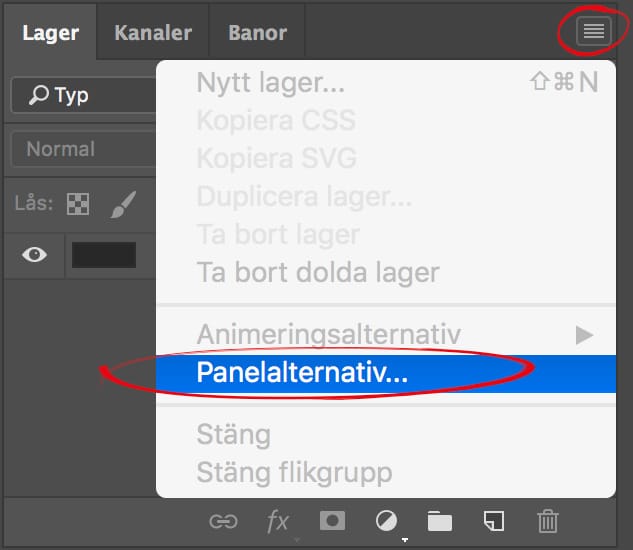The image size is (633, 550).
Task: Choose Kopiera SVG menu item
Action: (x=386, y=158)
